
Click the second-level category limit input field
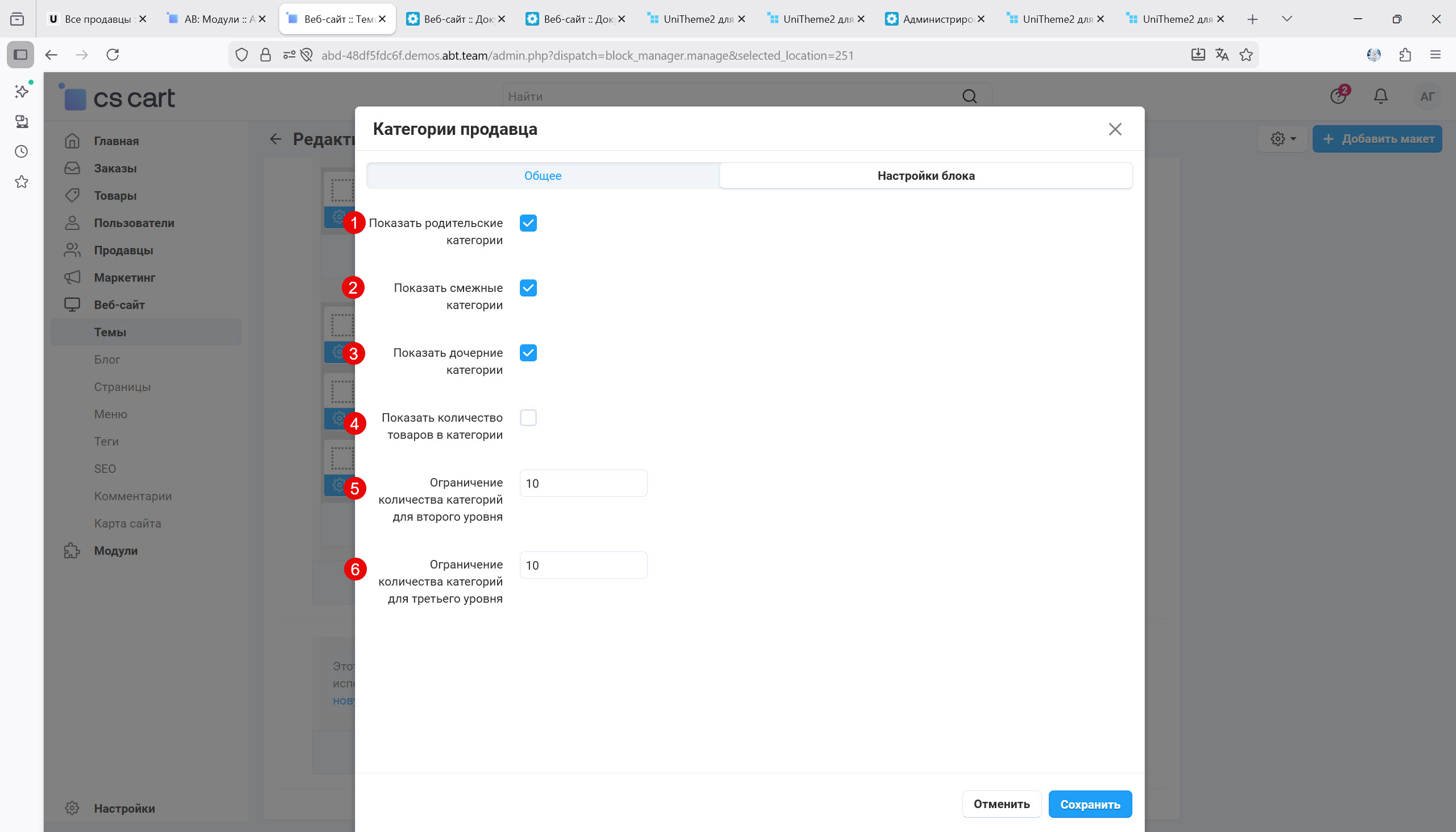[582, 483]
